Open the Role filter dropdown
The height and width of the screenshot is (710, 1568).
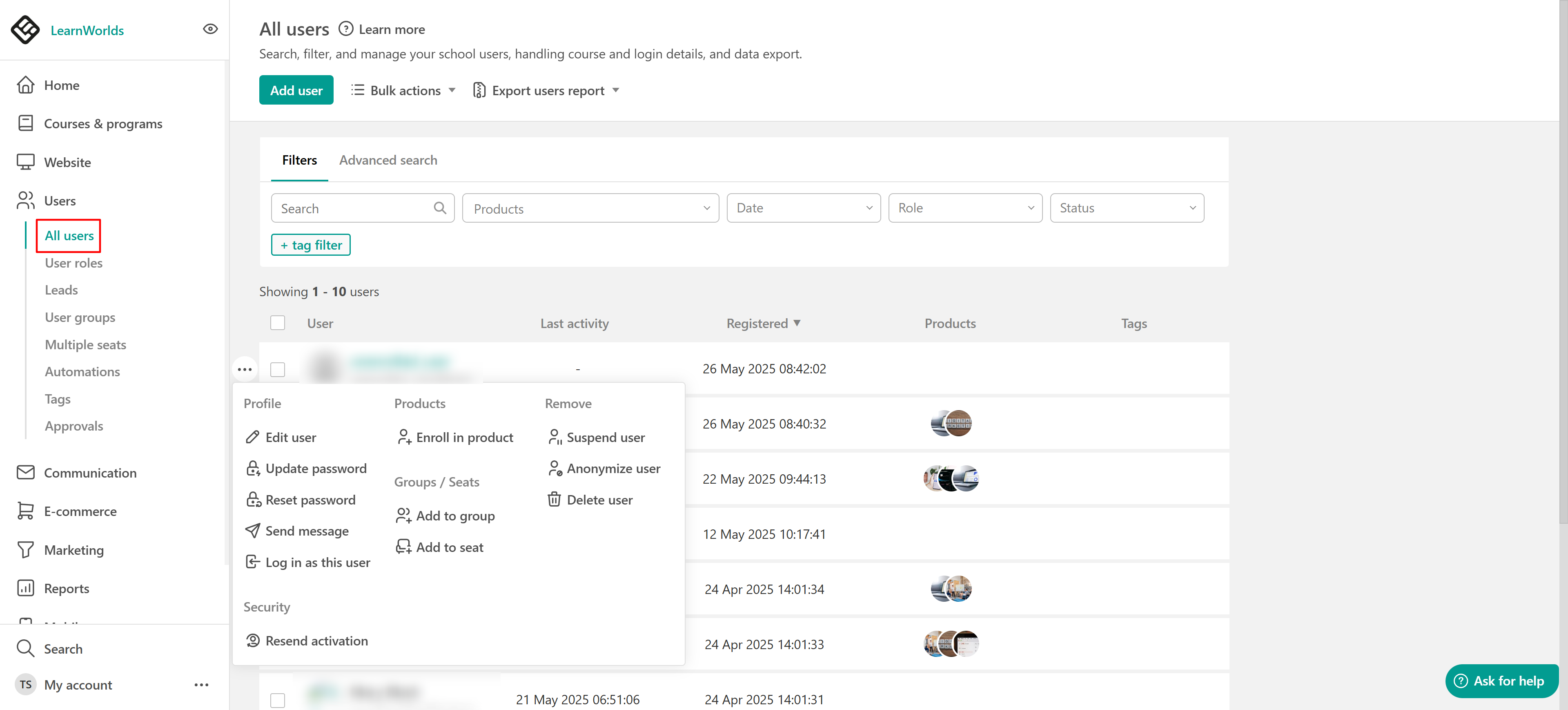click(965, 208)
